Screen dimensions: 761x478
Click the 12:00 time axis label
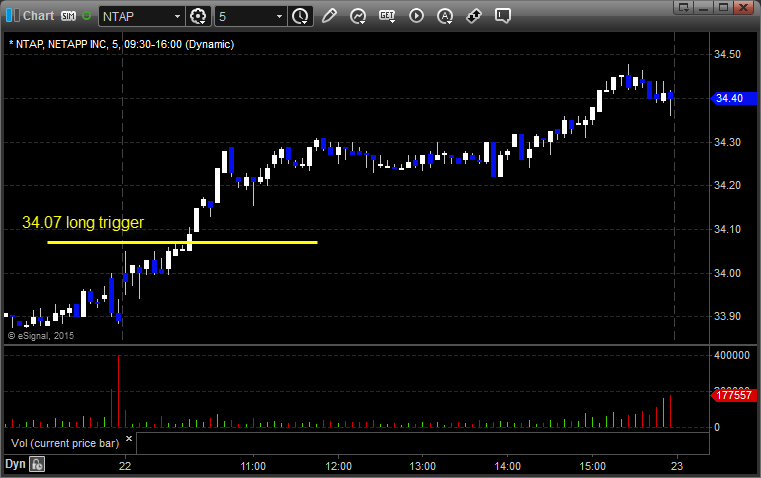click(338, 466)
